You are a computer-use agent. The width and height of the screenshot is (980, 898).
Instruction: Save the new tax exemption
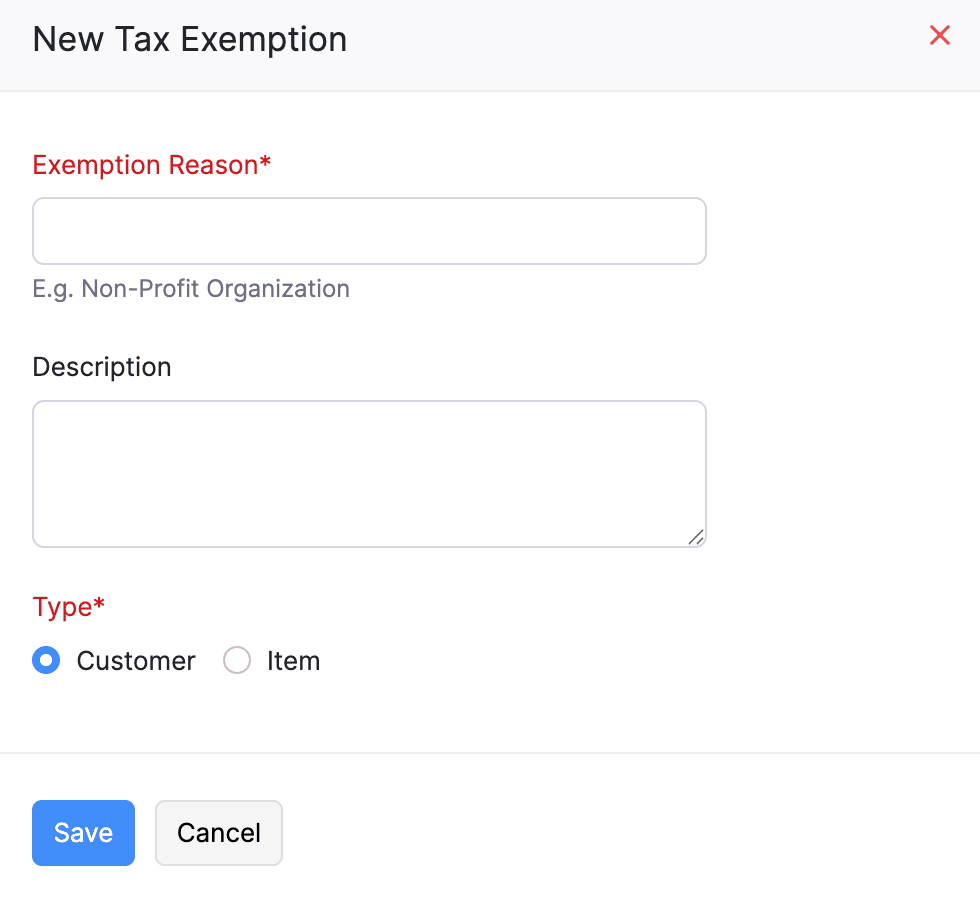83,832
